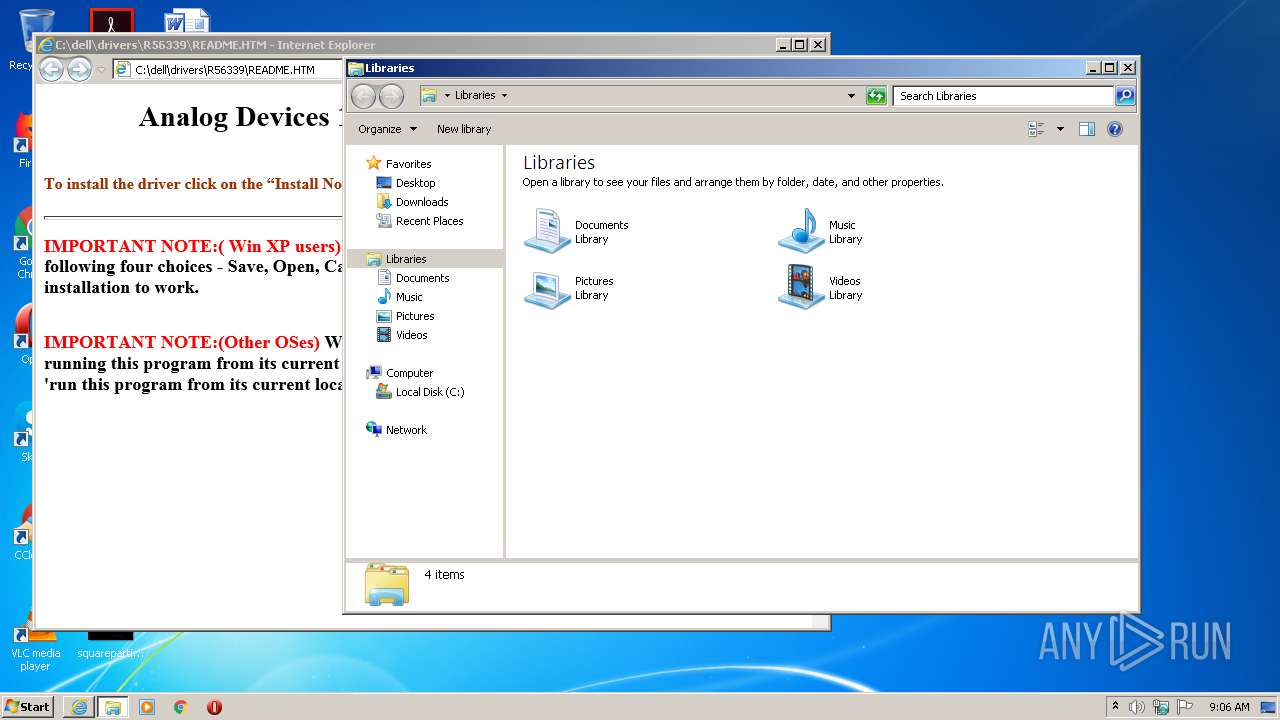Open the Start menu
The width and height of the screenshot is (1280, 720).
pos(27,706)
